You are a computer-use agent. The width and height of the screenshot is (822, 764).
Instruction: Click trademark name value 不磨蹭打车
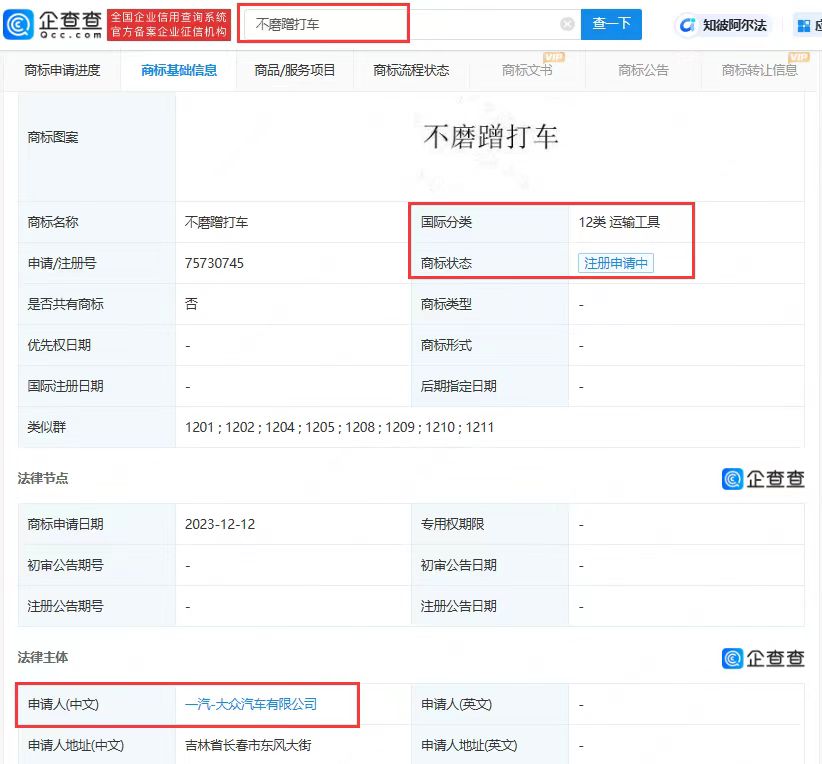point(216,222)
